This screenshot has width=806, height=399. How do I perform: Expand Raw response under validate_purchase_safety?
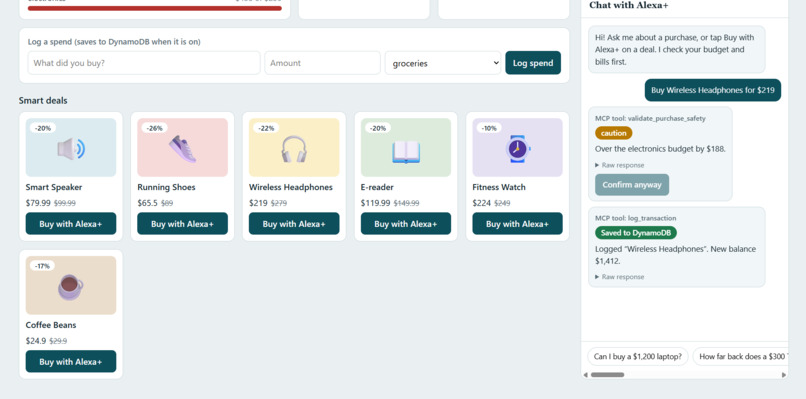[x=619, y=165]
